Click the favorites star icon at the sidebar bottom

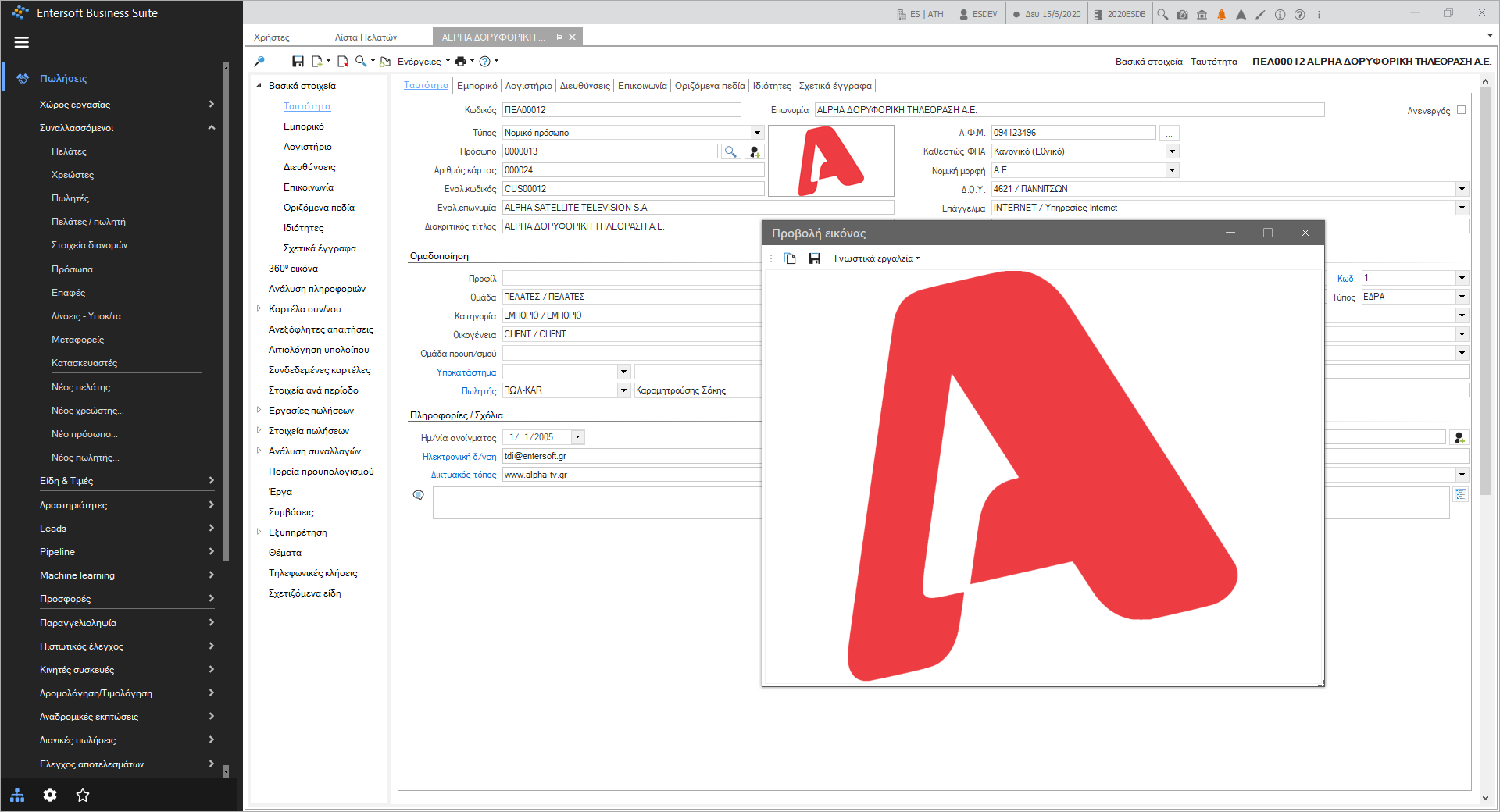click(83, 795)
